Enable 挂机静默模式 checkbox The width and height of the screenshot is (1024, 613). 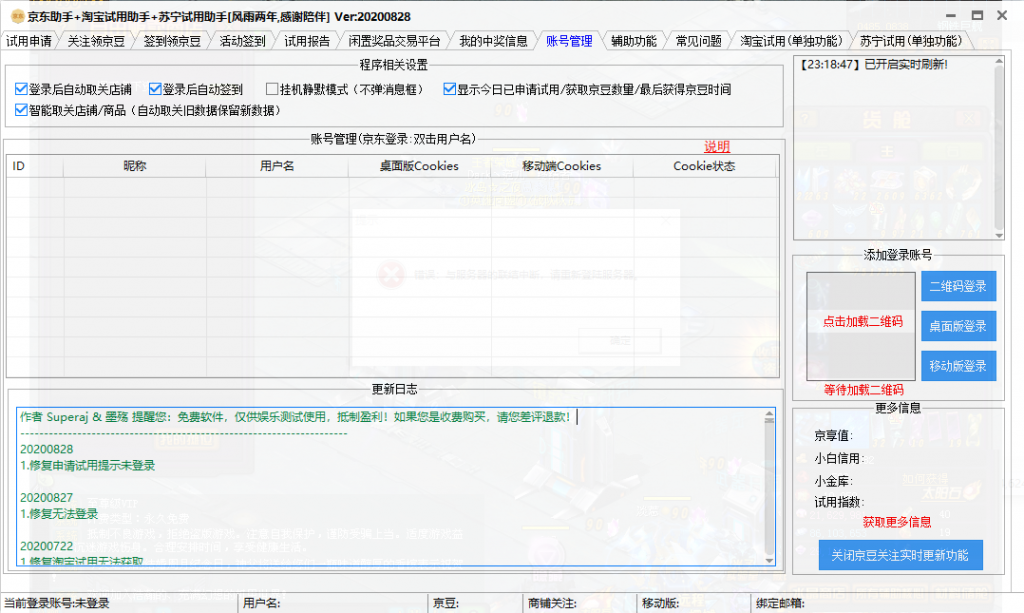pos(272,89)
